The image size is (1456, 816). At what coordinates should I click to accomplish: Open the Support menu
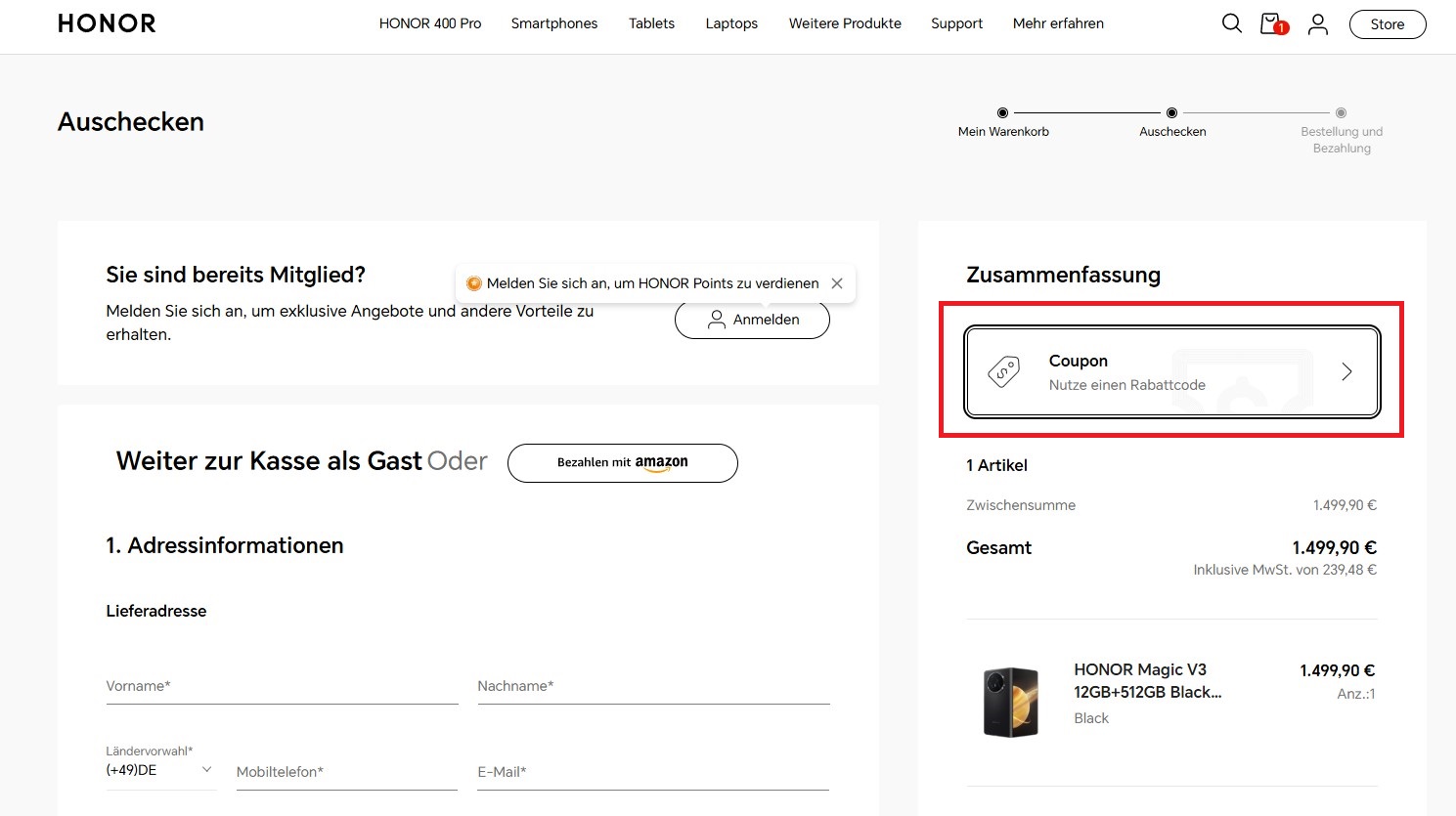(x=956, y=23)
